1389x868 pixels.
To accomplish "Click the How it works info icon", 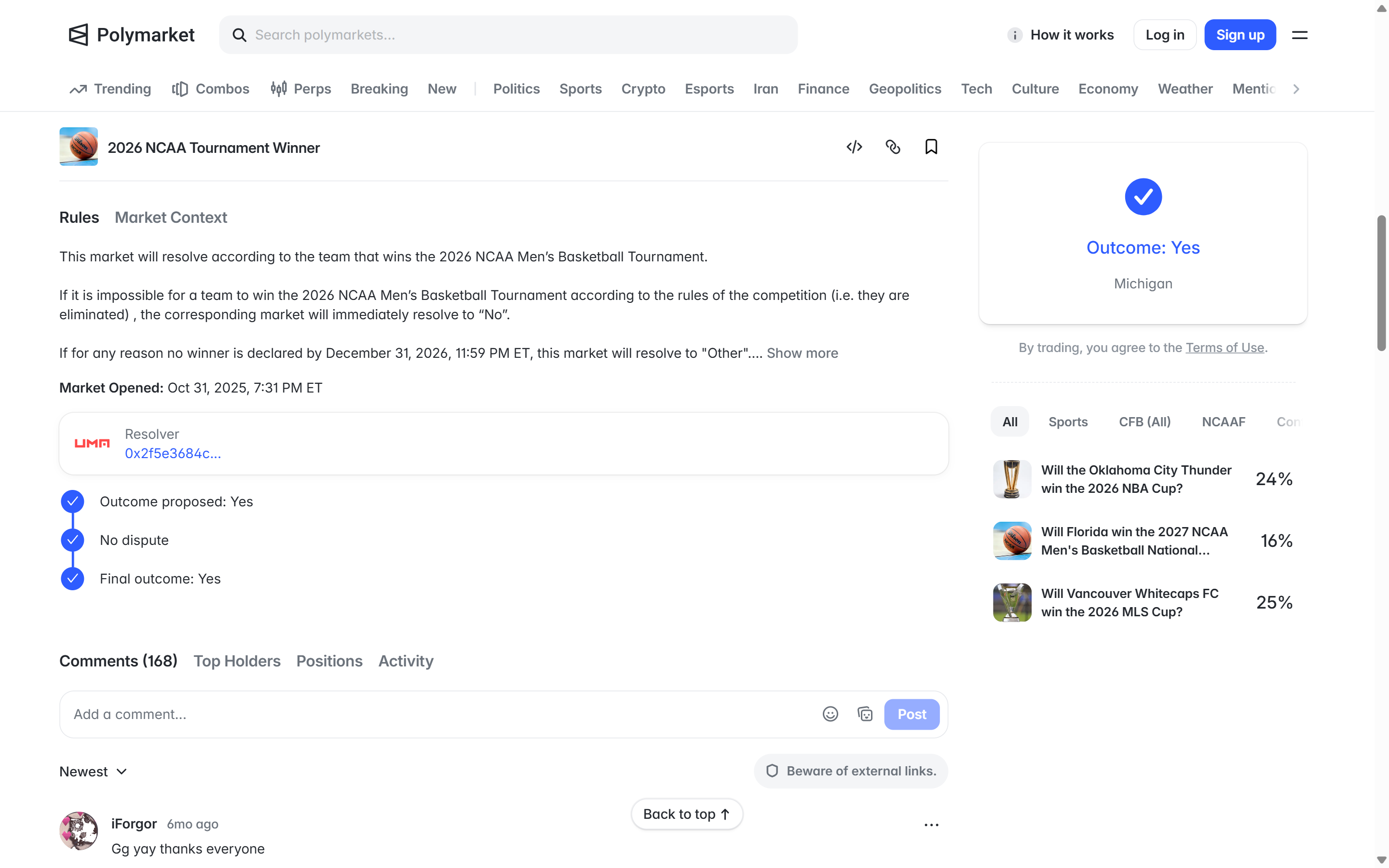I will point(1014,35).
